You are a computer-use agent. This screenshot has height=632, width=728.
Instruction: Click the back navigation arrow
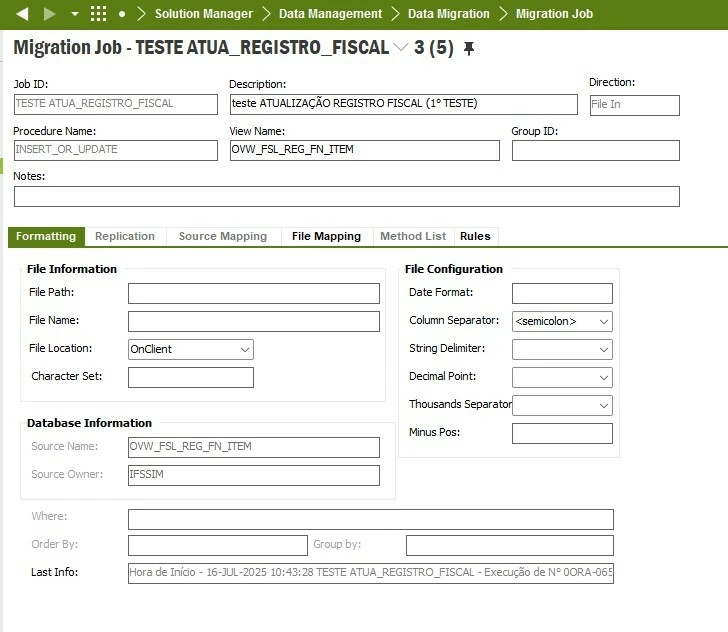(22, 14)
